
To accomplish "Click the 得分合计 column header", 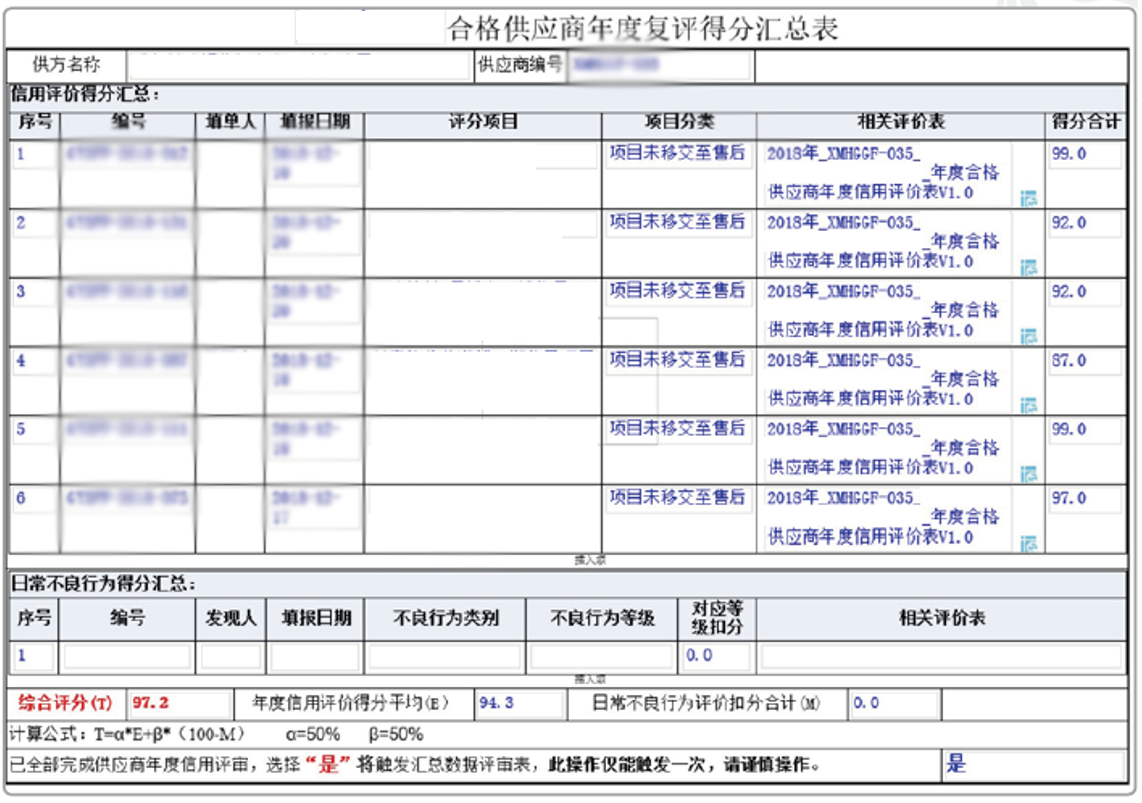I will click(1085, 123).
